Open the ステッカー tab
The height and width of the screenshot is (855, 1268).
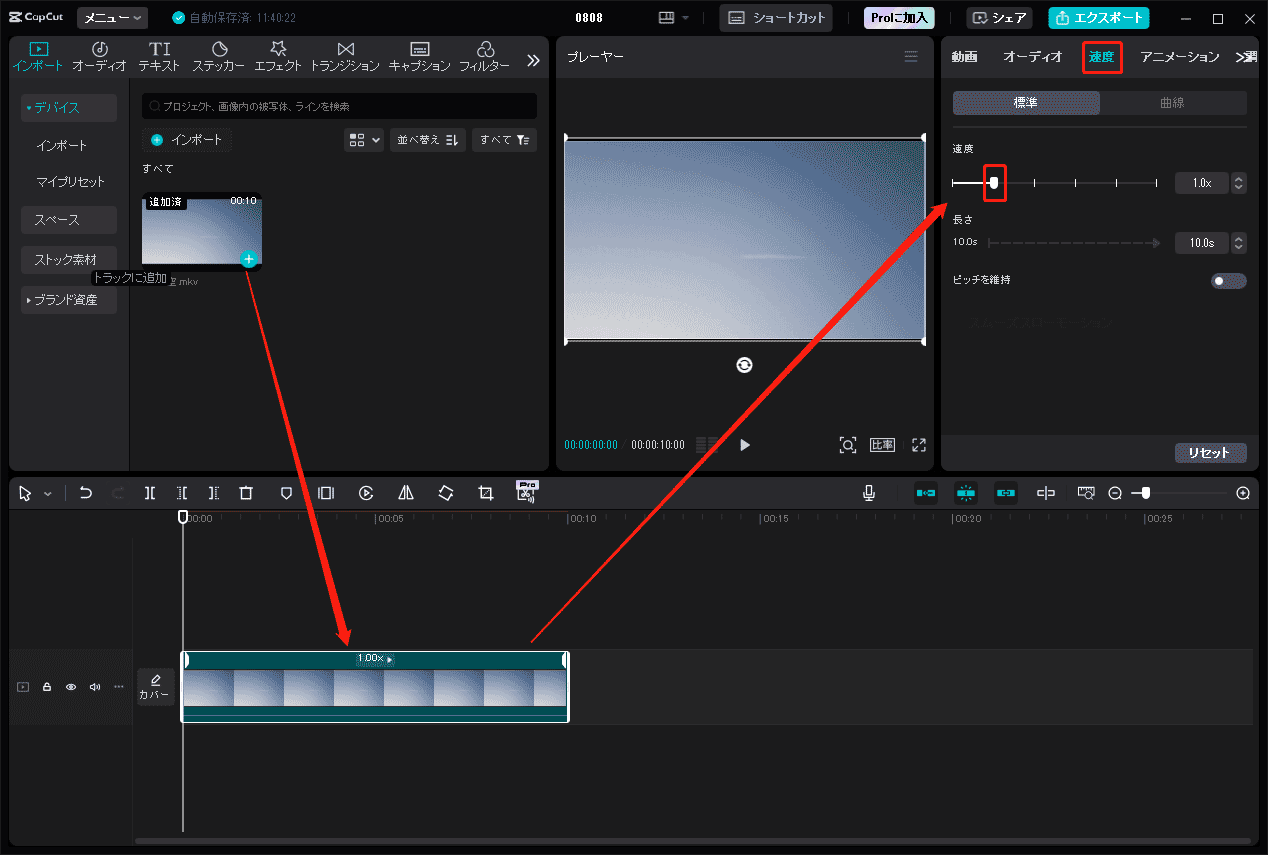(x=219, y=57)
